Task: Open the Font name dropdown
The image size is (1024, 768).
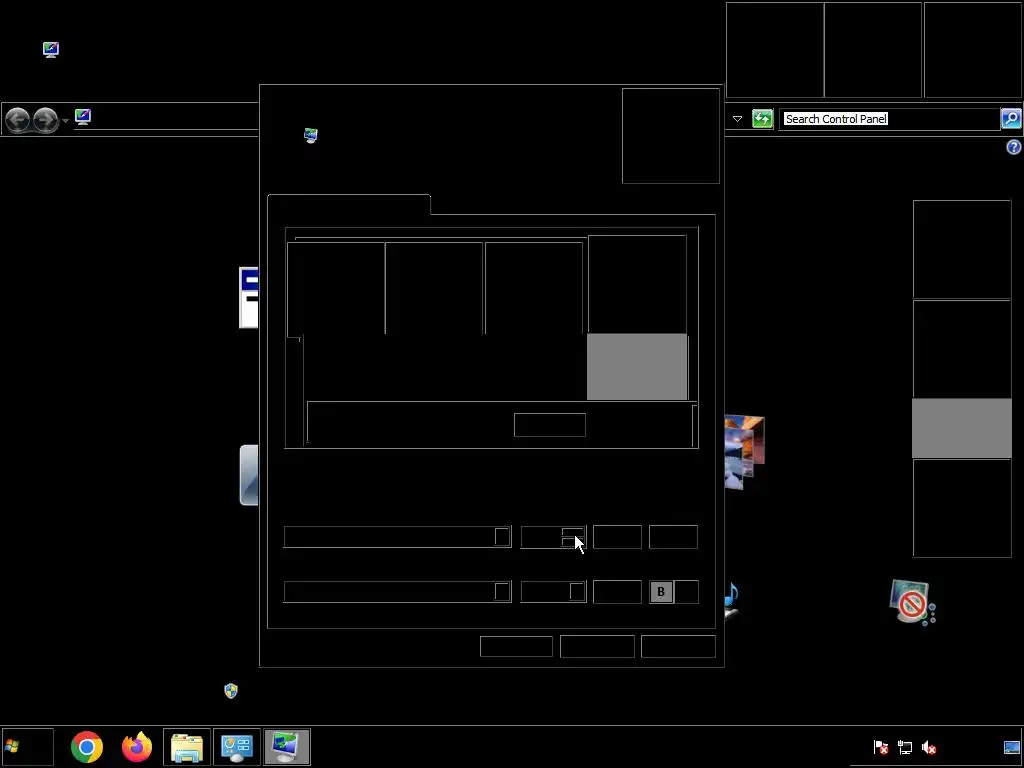Action: (502, 592)
